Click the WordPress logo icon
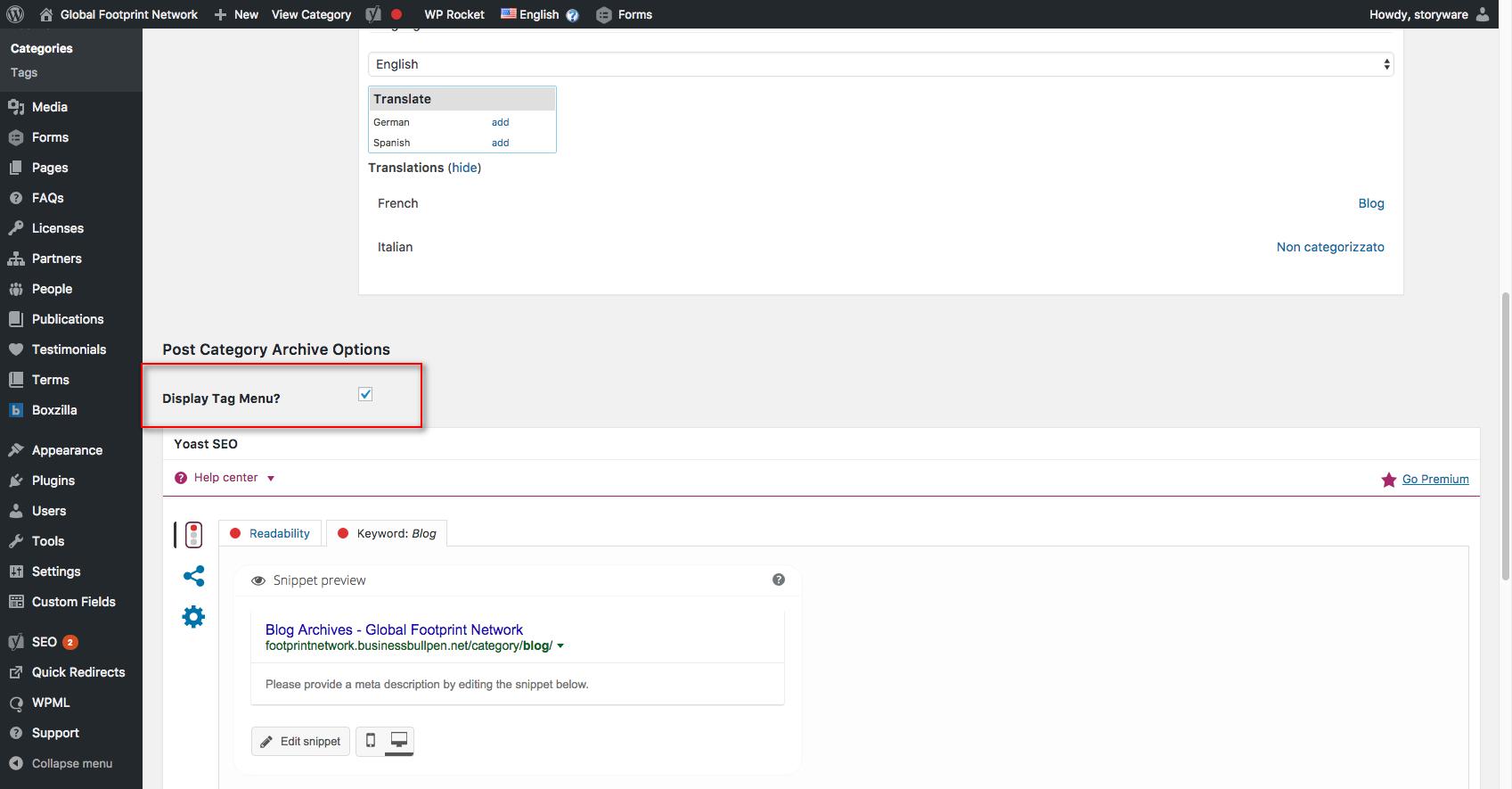 [x=15, y=14]
